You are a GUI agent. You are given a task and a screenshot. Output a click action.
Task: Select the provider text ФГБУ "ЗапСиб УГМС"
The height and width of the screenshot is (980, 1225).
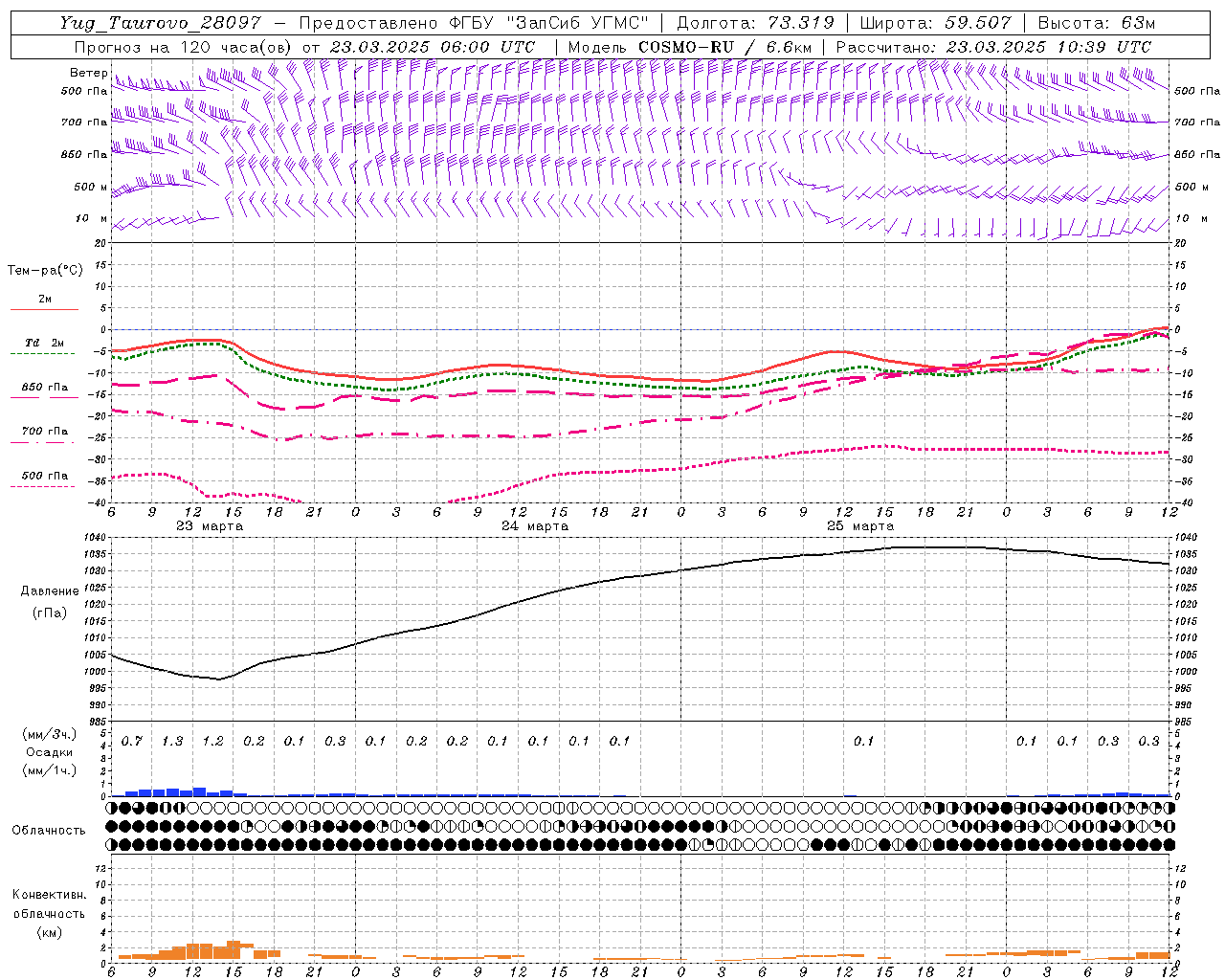pos(548,23)
